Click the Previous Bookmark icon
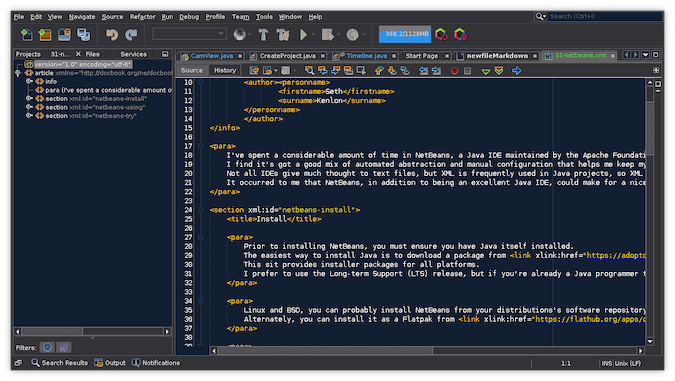 tap(379, 71)
